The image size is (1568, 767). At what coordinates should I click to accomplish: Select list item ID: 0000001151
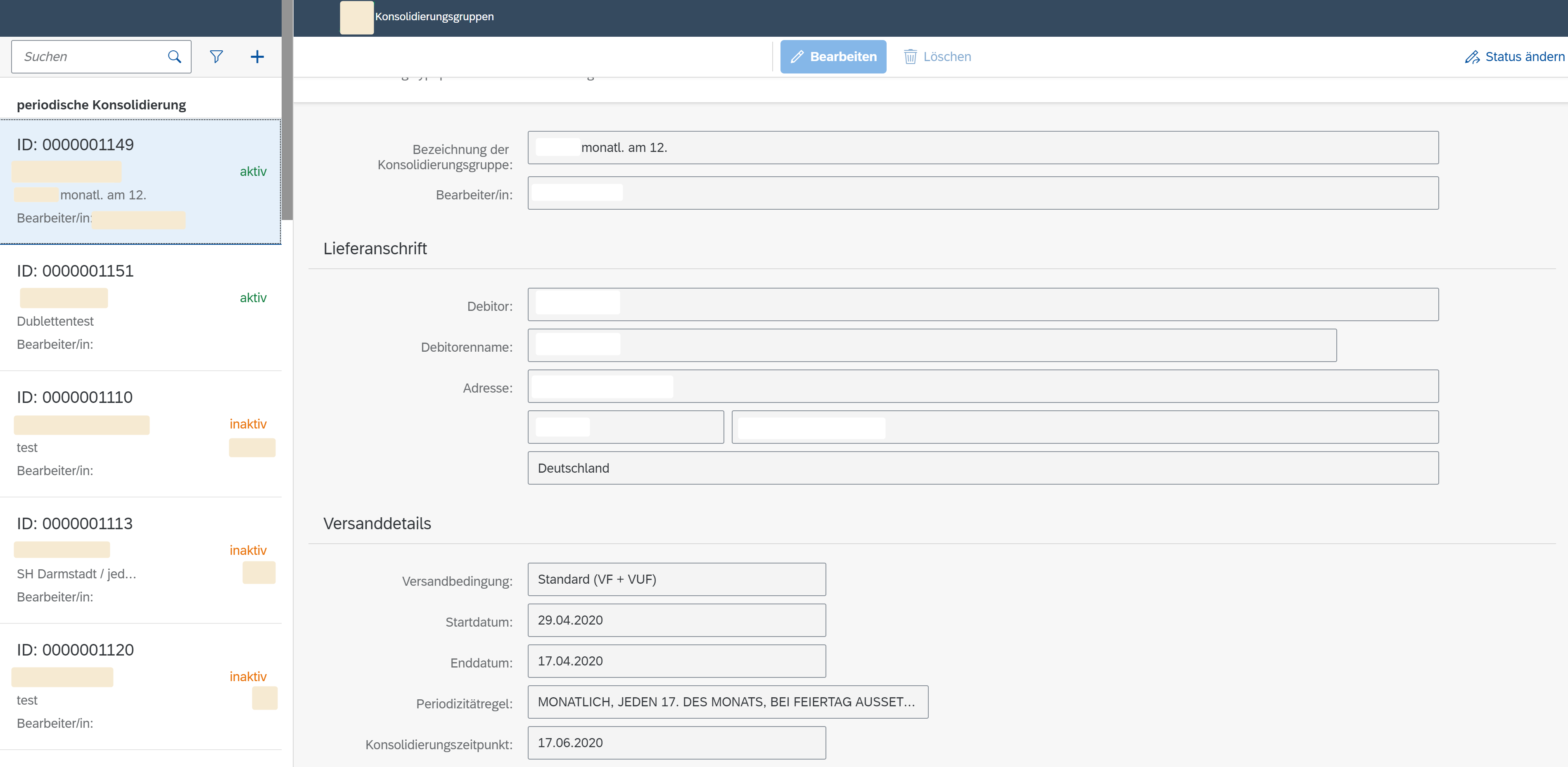click(140, 308)
